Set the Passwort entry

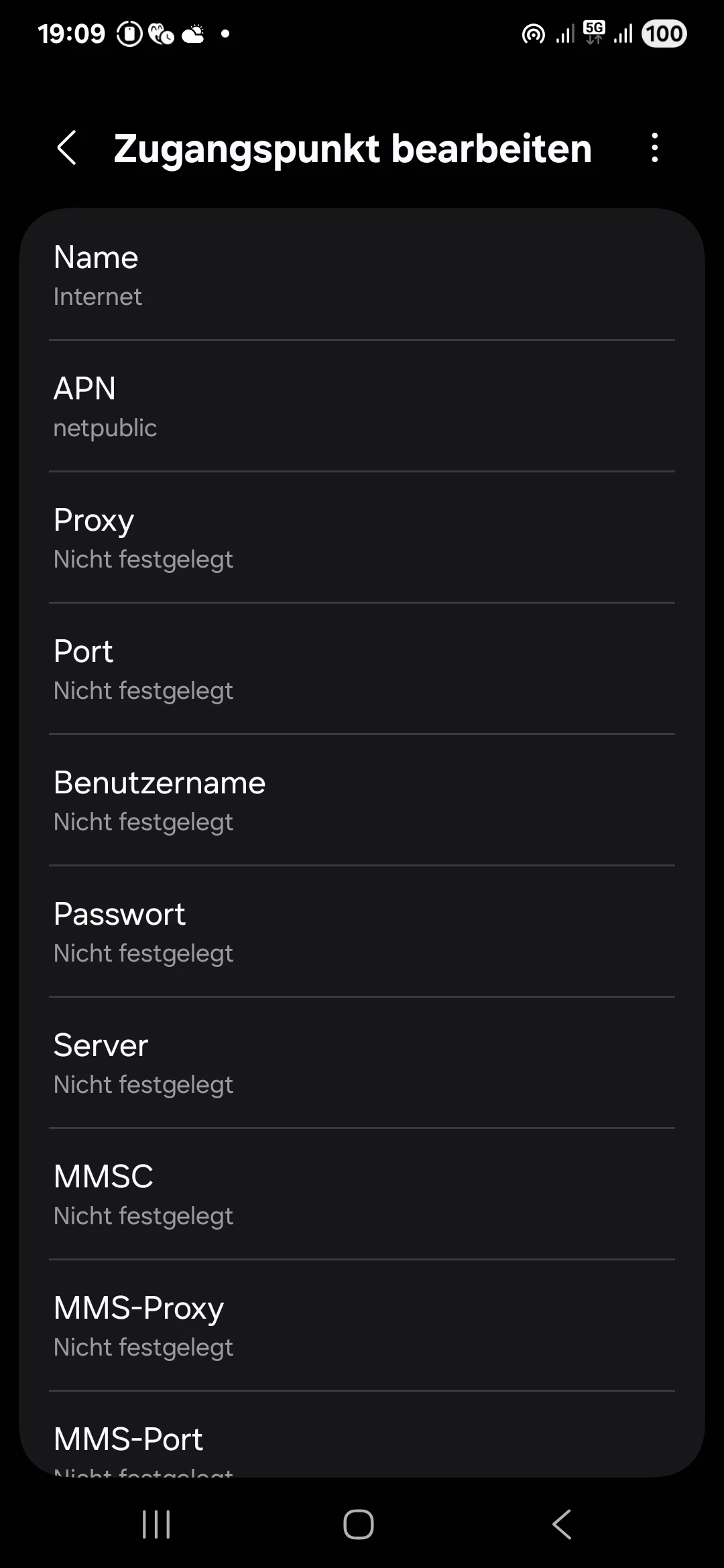coord(362,931)
